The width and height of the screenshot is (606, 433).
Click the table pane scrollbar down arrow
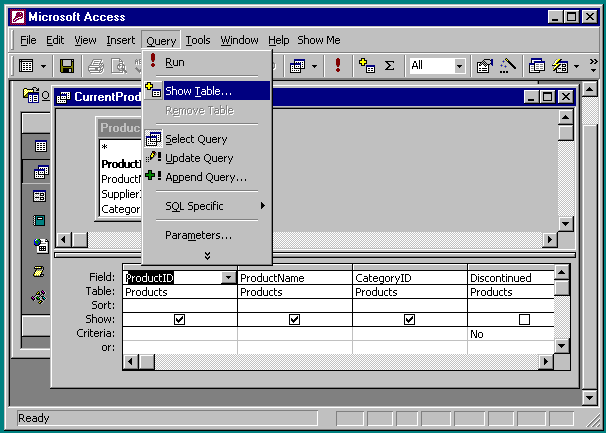tap(566, 223)
